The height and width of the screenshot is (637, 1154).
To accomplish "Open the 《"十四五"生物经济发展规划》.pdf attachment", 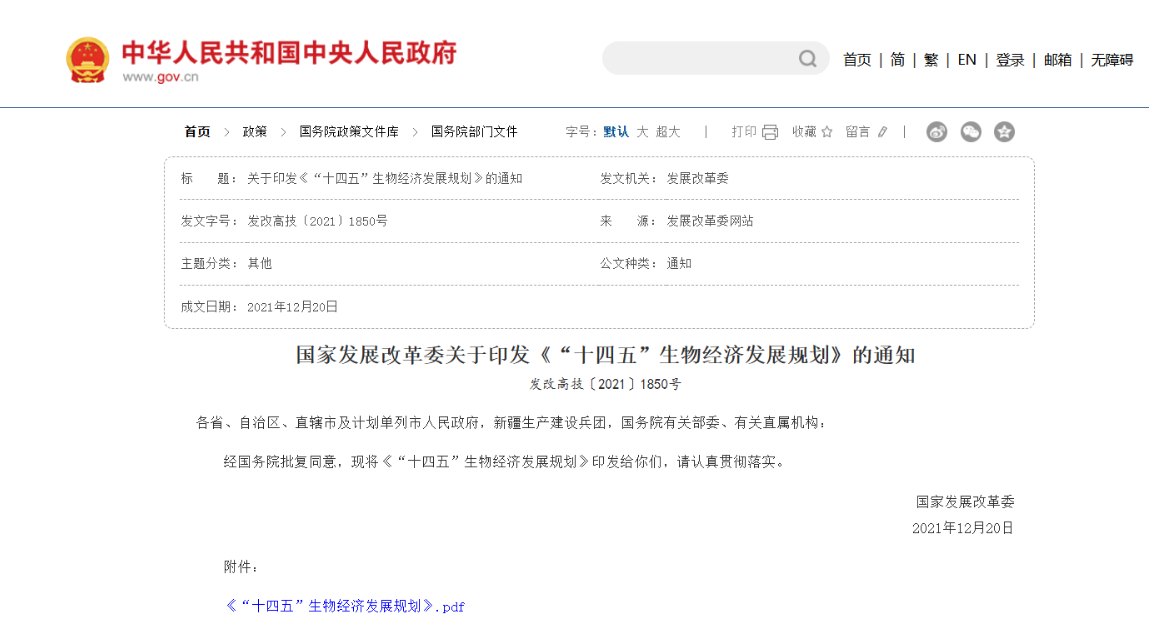I will tap(345, 606).
